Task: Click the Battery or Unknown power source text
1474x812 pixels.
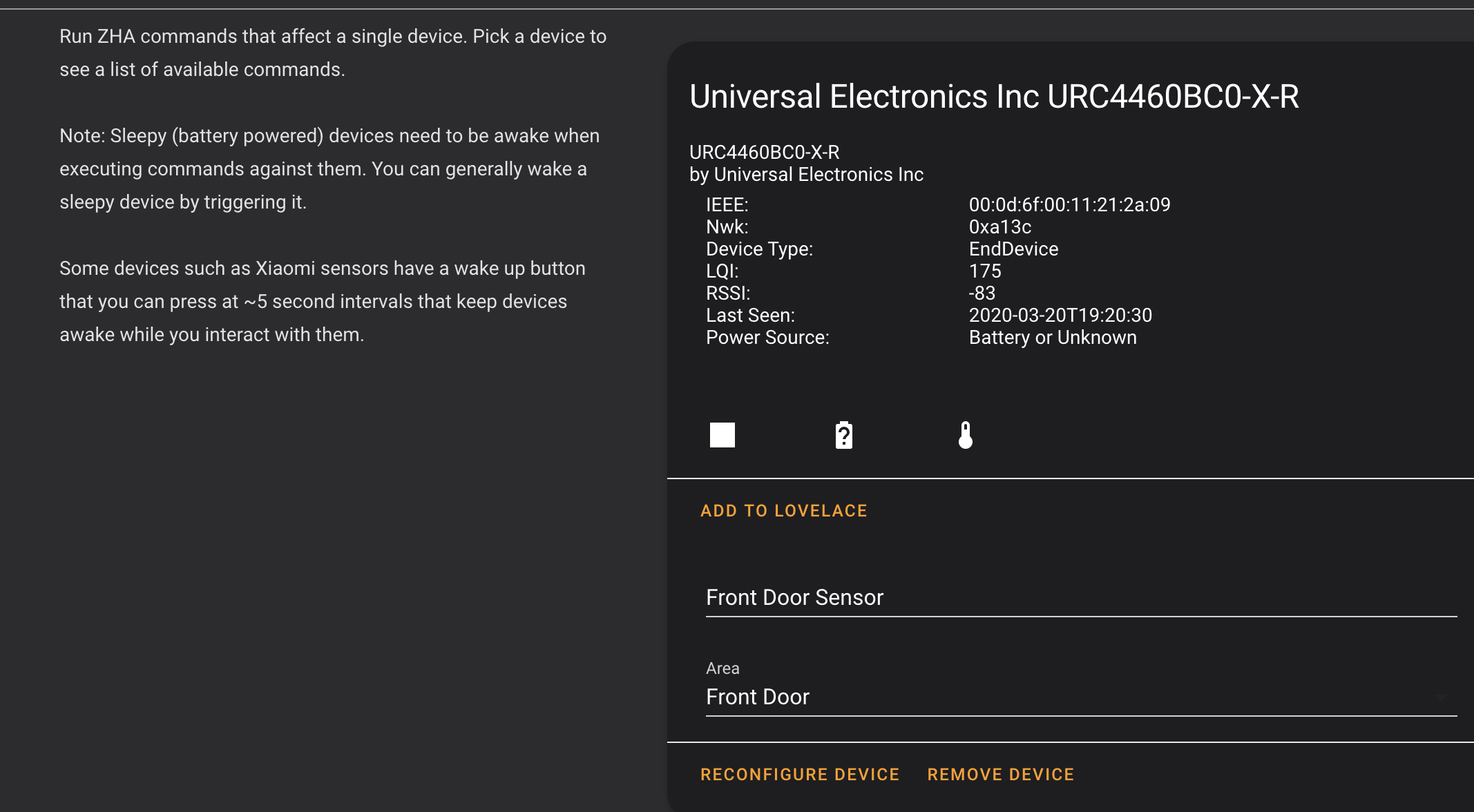Action: coord(1053,337)
